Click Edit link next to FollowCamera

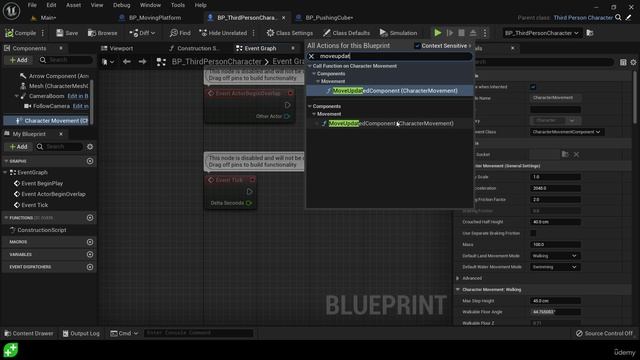click(x=80, y=106)
